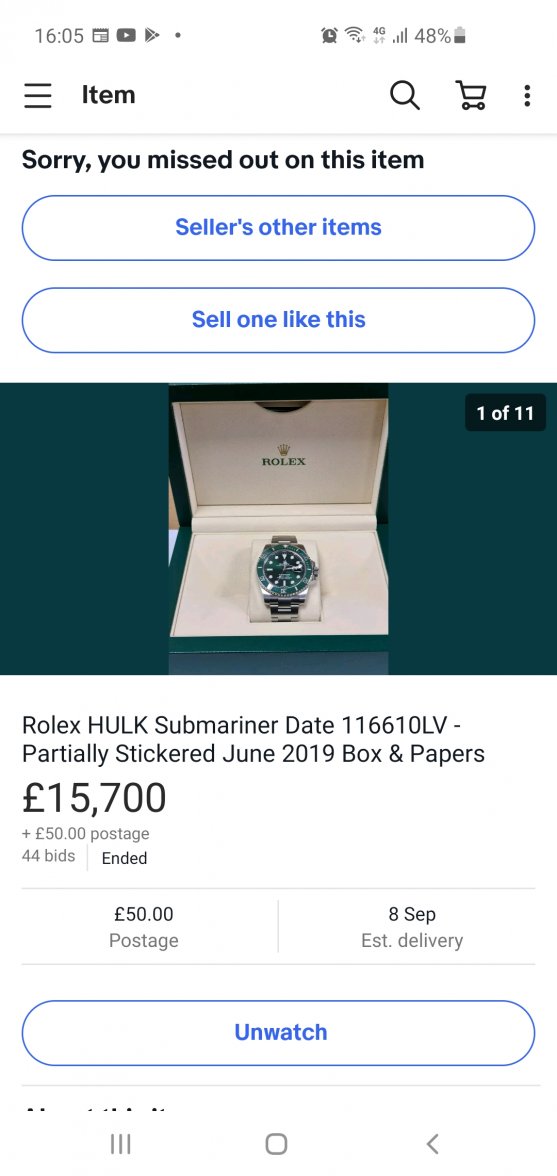The image size is (557, 1176).
Task: Tap Android recent apps button
Action: point(121,1144)
